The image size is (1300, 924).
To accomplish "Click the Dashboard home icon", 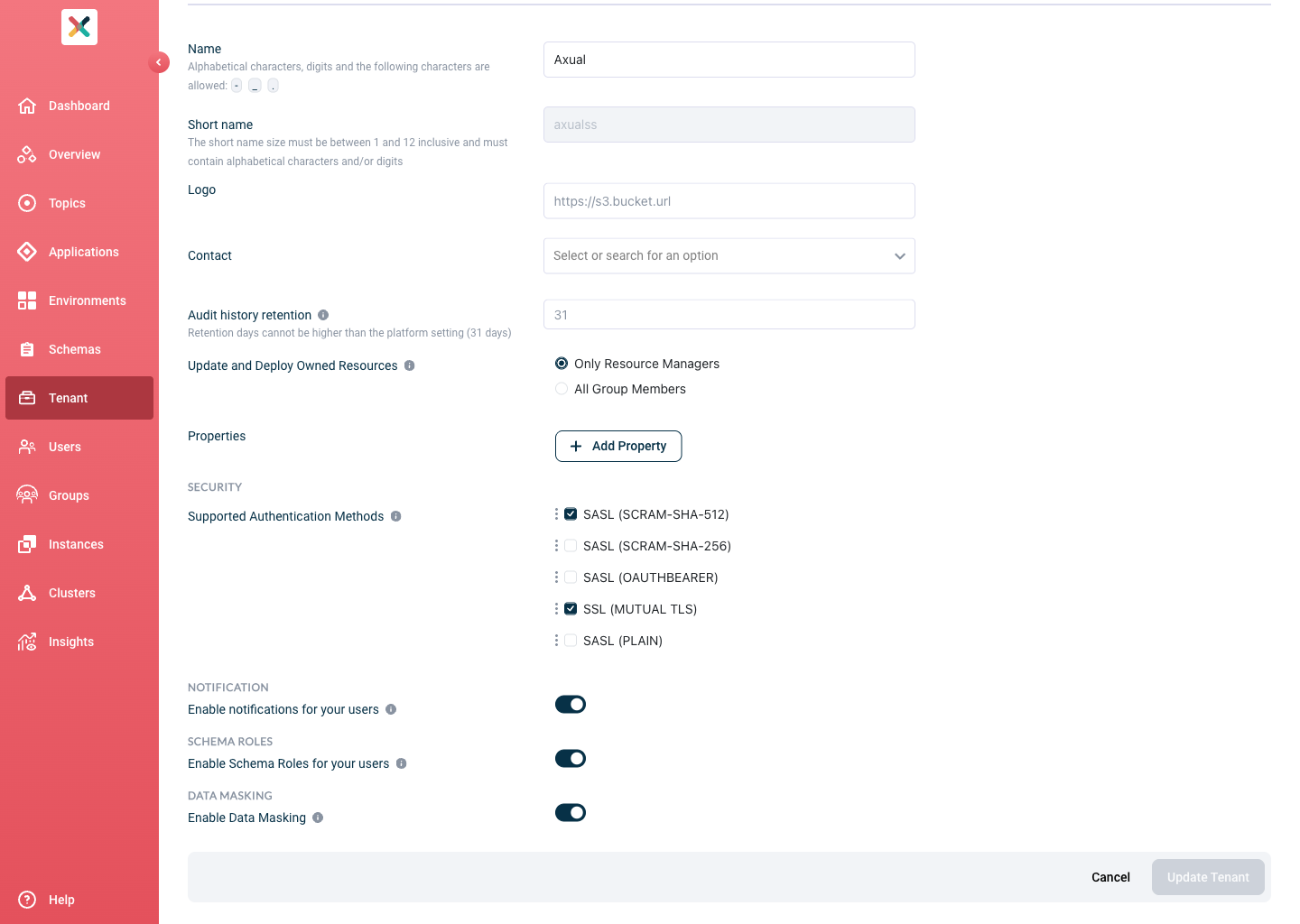I will 27,106.
